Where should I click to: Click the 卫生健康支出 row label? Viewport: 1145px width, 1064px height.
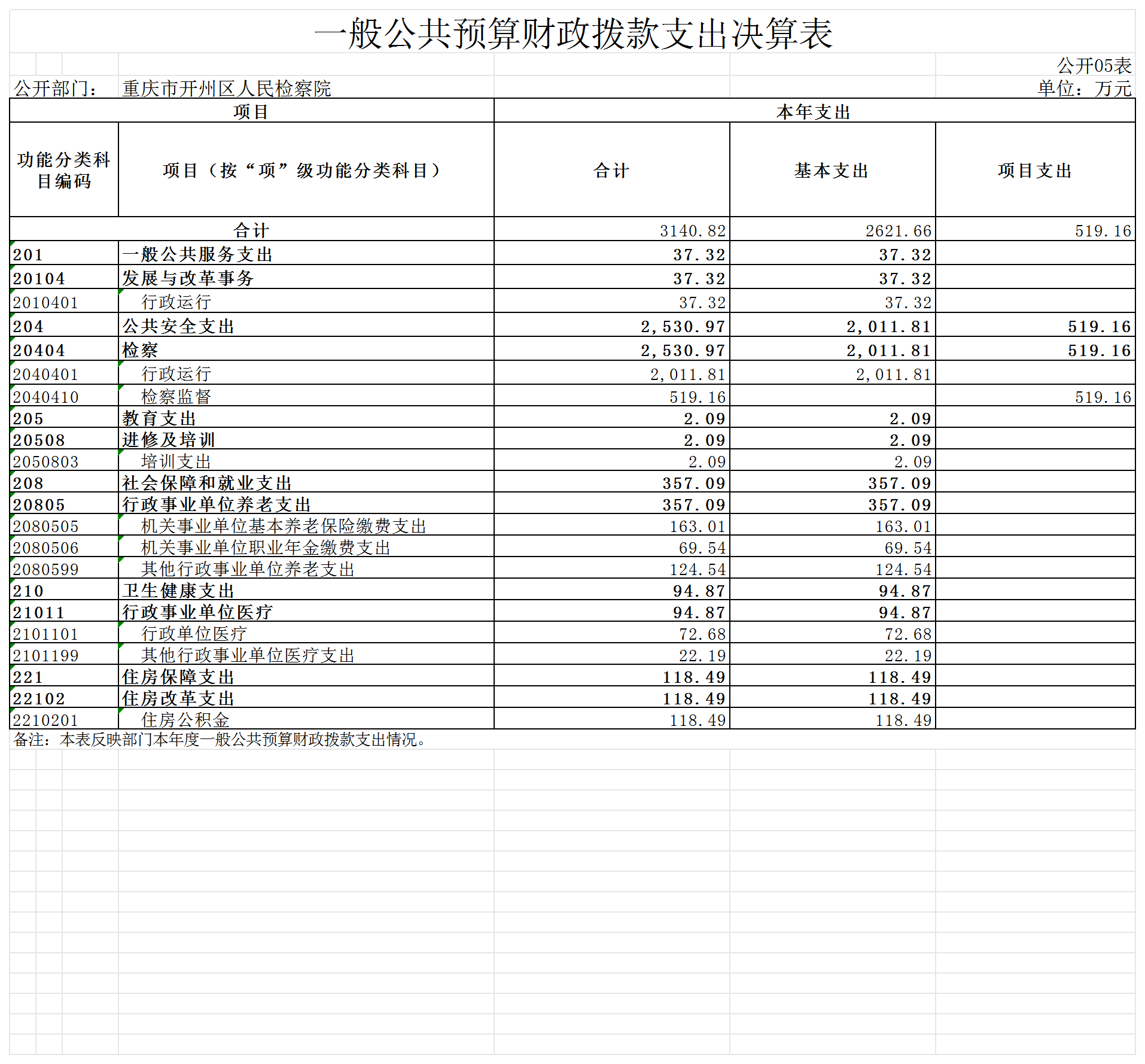pyautogui.click(x=178, y=591)
